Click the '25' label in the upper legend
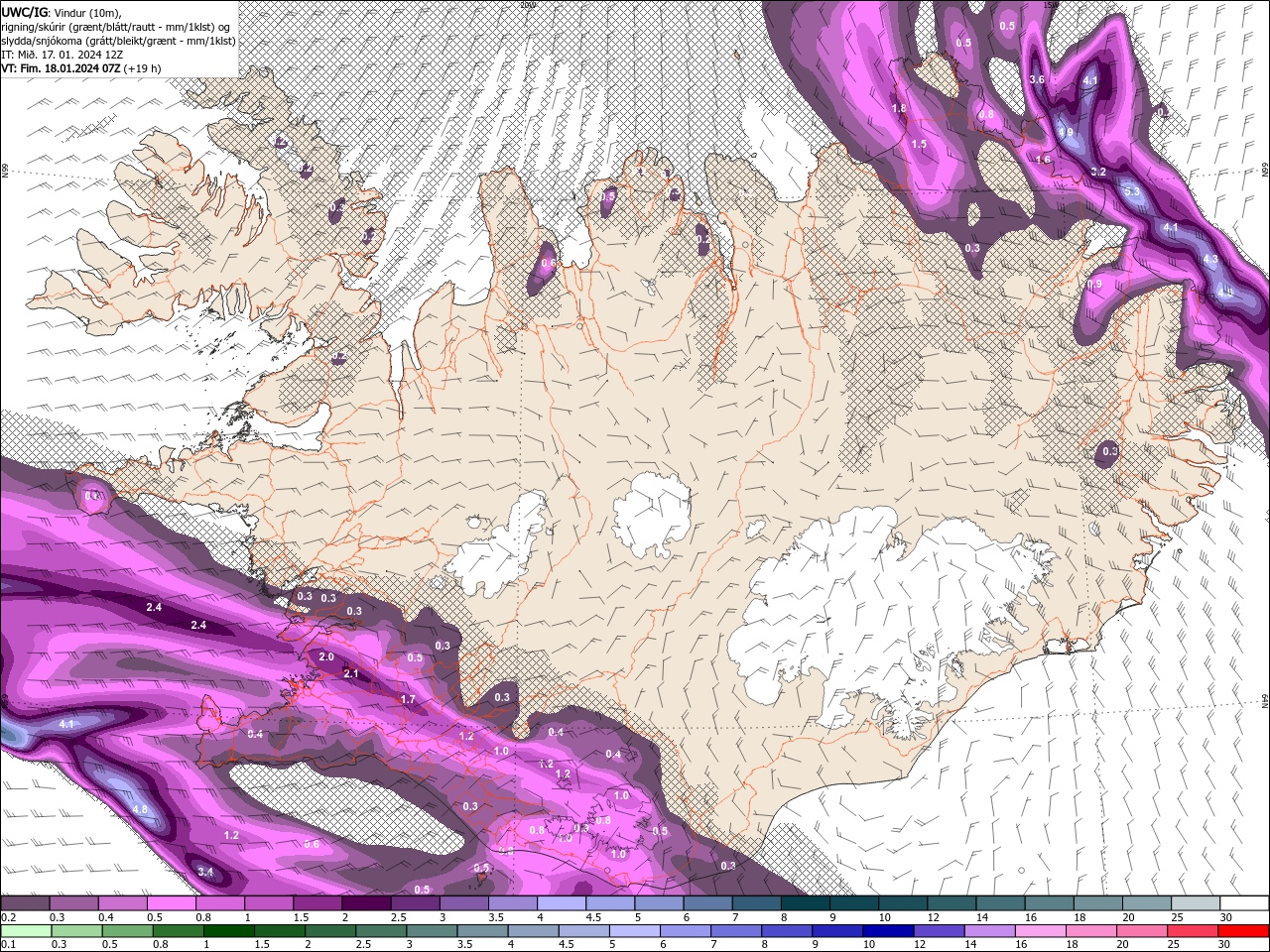Image resolution: width=1270 pixels, height=952 pixels. coord(1176,917)
